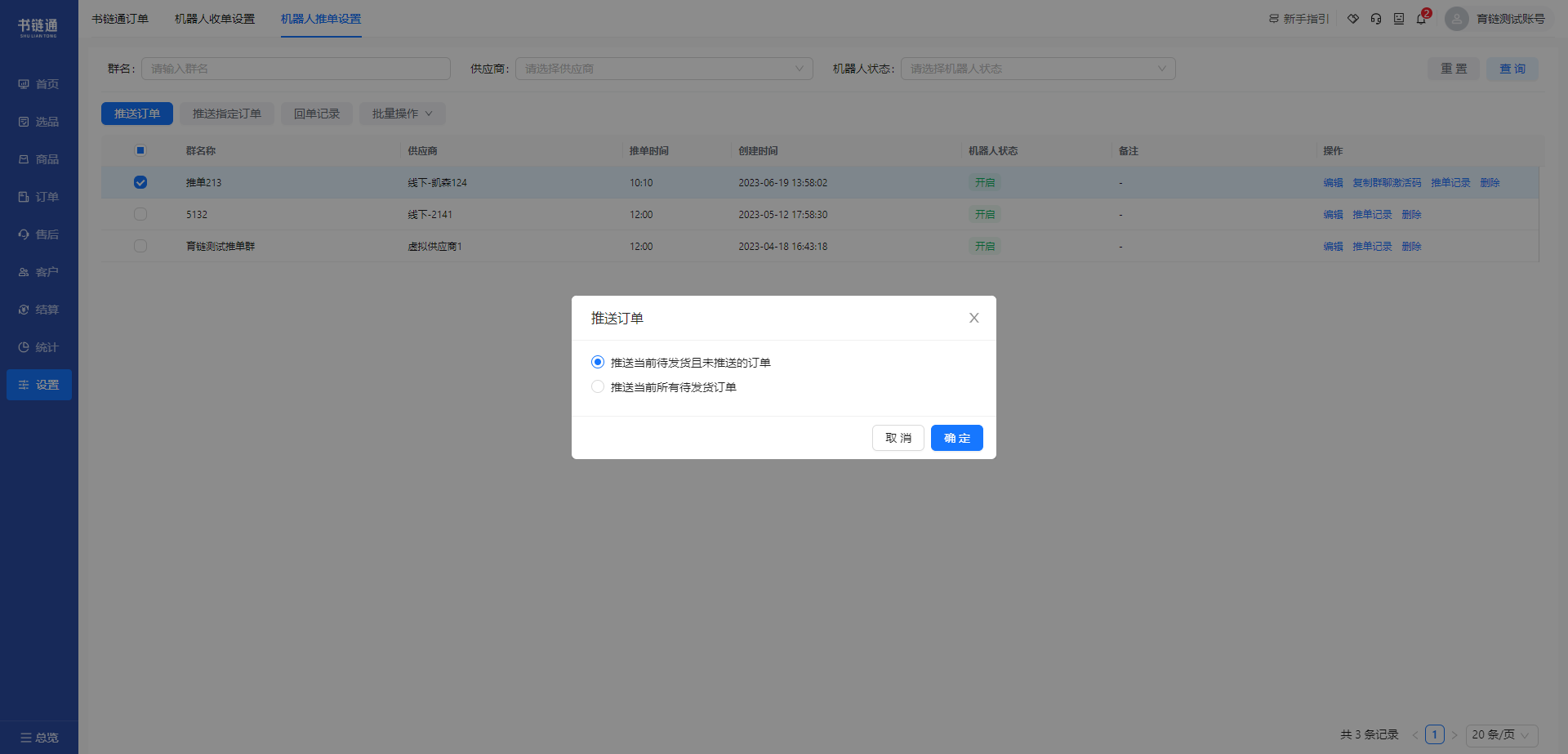The width and height of the screenshot is (1568, 754).
Task: Check the 育链测试推单群 row checkbox
Action: [140, 246]
